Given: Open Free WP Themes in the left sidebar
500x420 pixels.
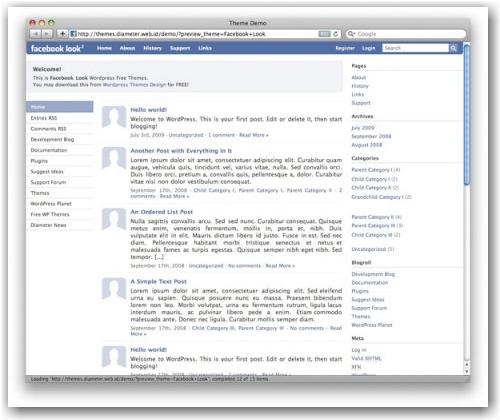Looking at the screenshot, I should (x=50, y=214).
